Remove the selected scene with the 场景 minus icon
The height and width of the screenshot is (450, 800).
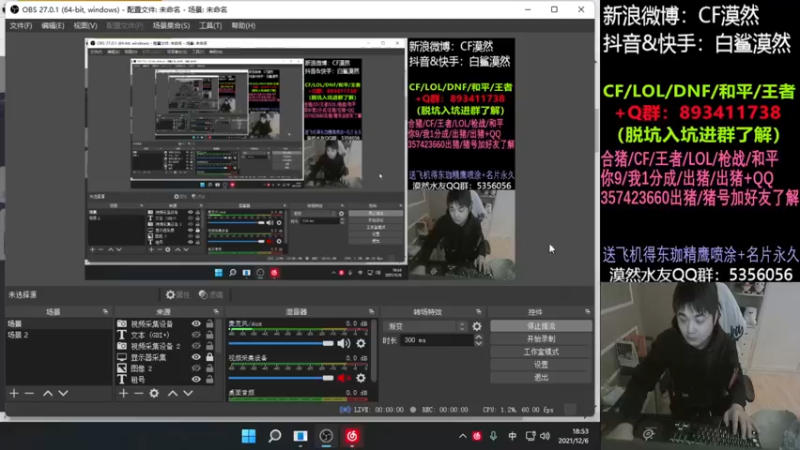pos(29,393)
